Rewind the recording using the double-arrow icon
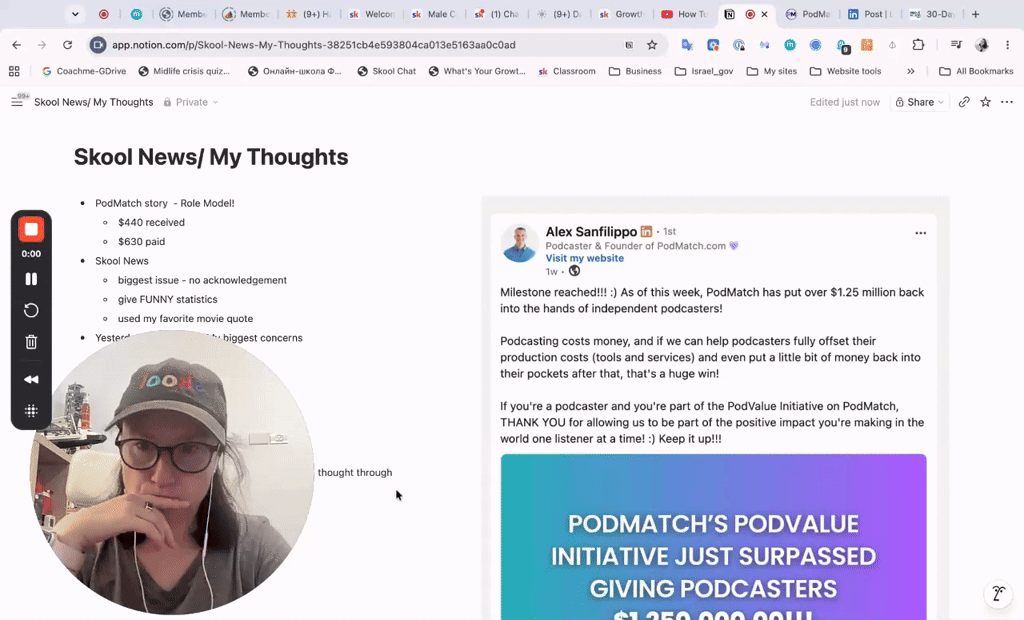 click(31, 380)
